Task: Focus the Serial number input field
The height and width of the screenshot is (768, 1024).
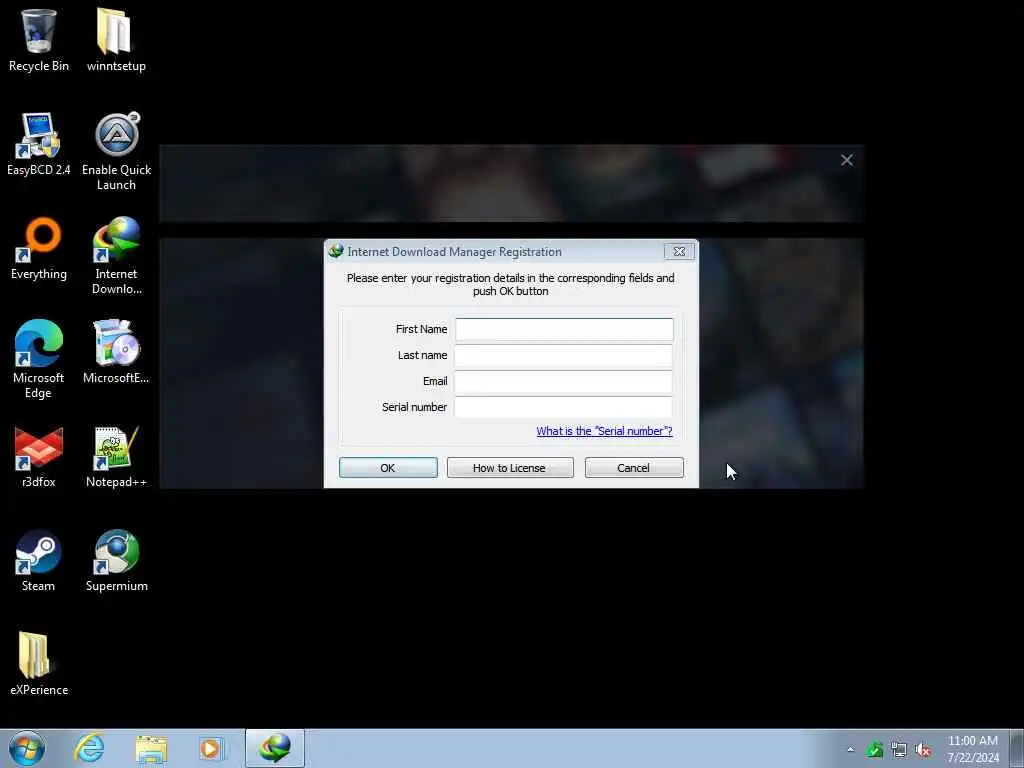Action: [x=564, y=407]
